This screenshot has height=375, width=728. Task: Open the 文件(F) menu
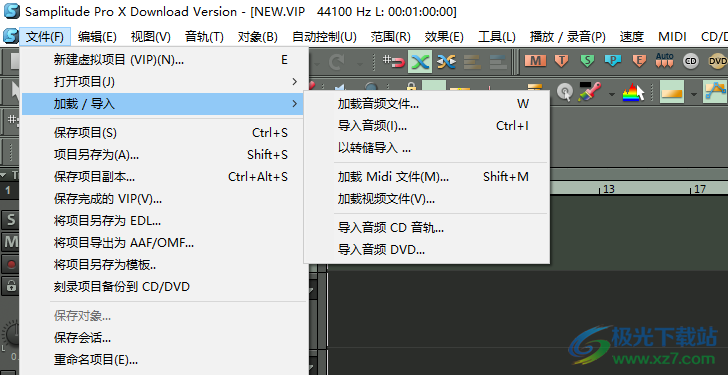(x=45, y=36)
